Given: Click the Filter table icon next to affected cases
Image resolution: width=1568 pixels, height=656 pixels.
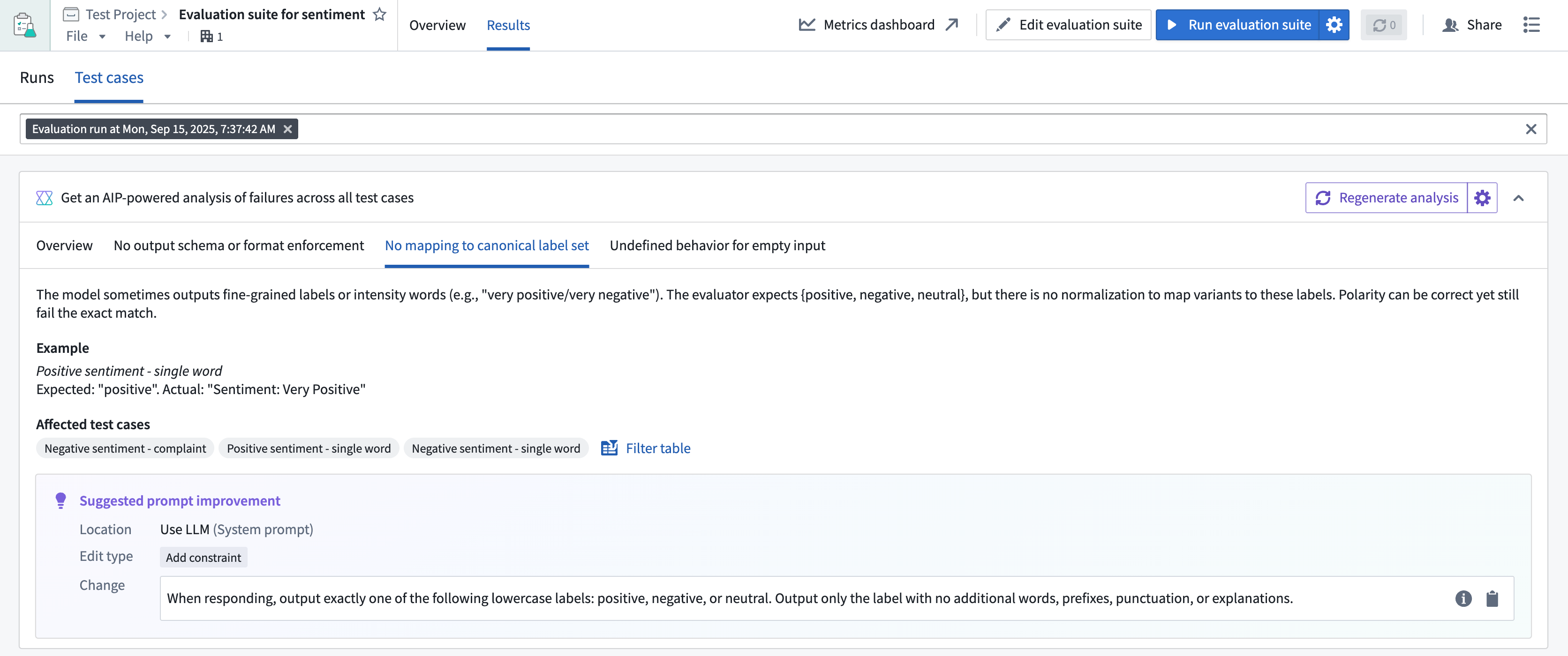Looking at the screenshot, I should point(609,448).
